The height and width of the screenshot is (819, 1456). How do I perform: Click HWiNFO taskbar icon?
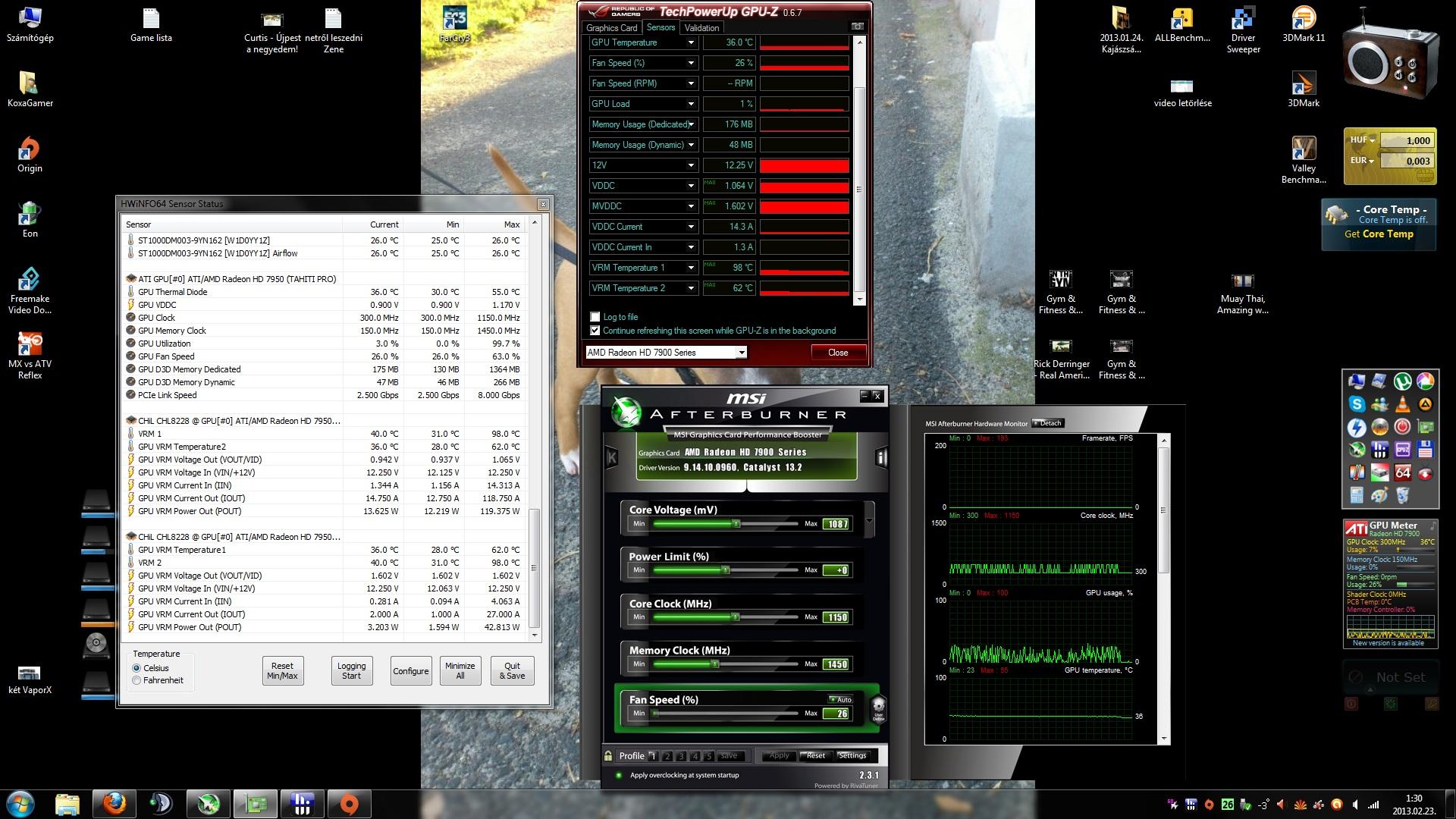coord(303,804)
